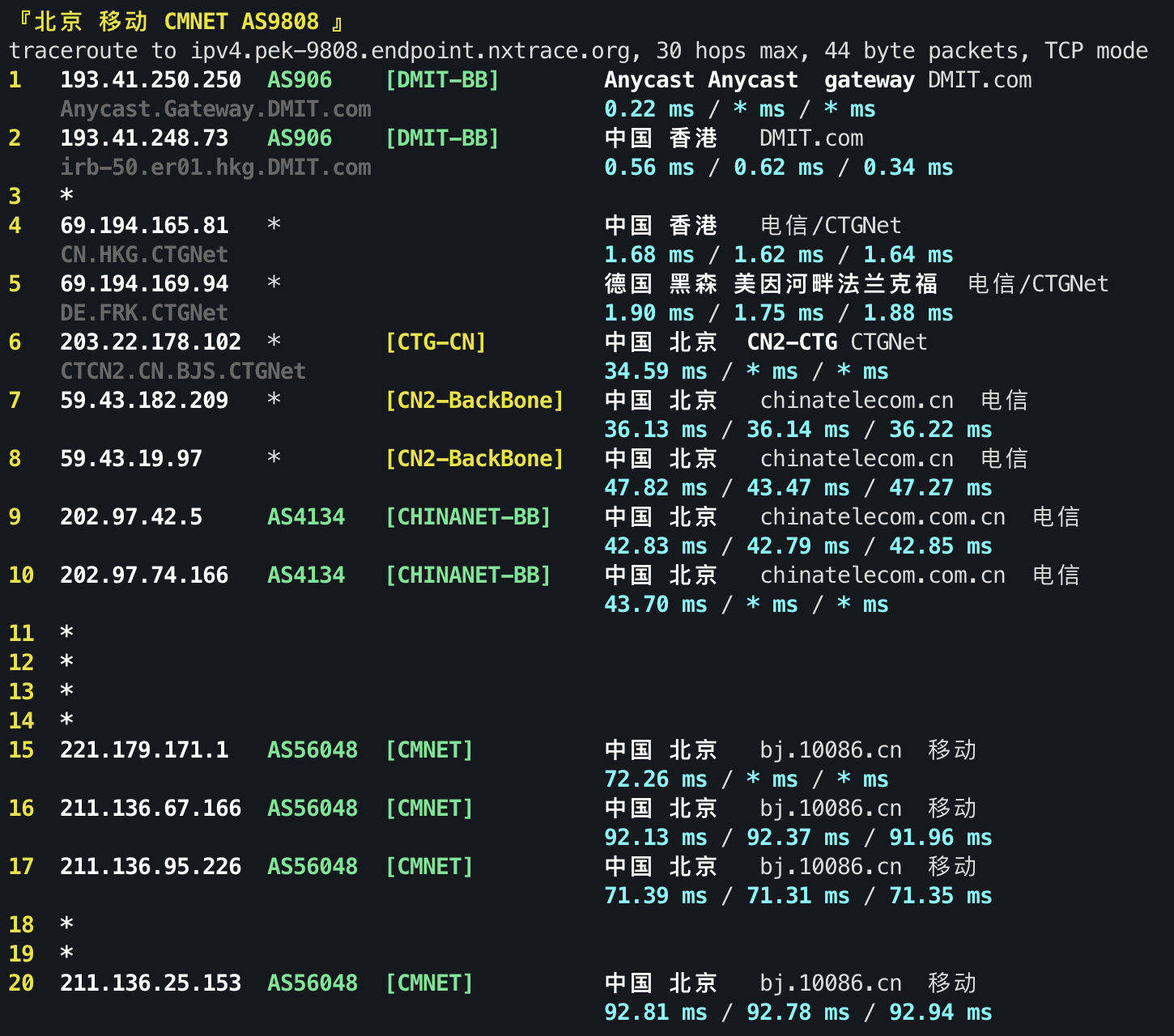
Task: Click 'TCP mode' in traceroute line
Action: click(1096, 51)
